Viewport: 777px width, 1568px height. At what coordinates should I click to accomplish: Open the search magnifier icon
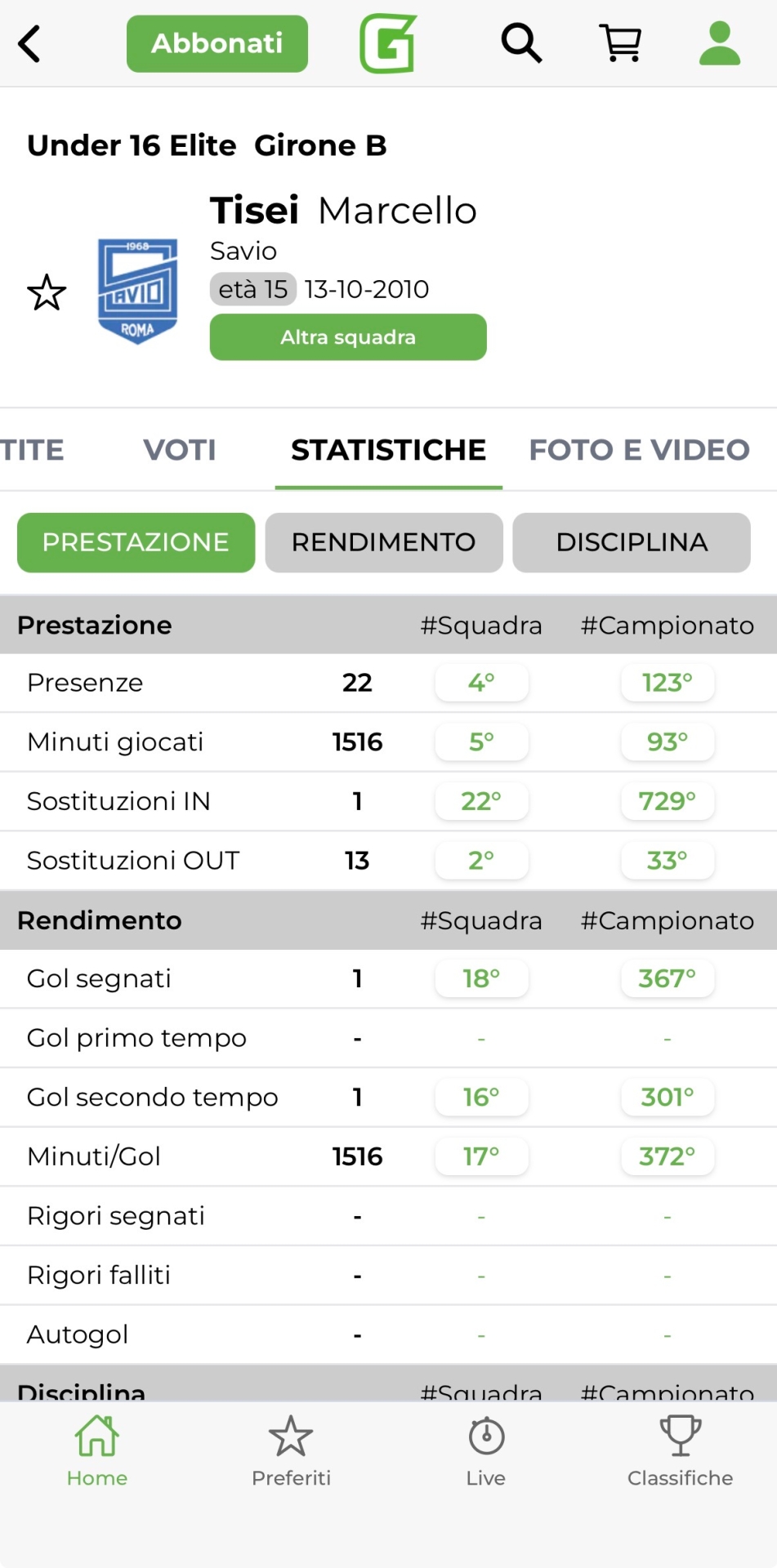(521, 43)
